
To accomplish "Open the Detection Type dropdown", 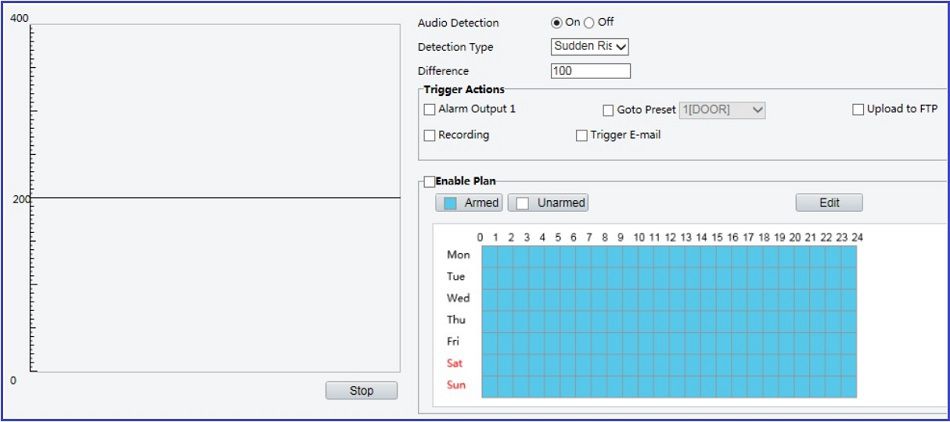I will pyautogui.click(x=591, y=47).
